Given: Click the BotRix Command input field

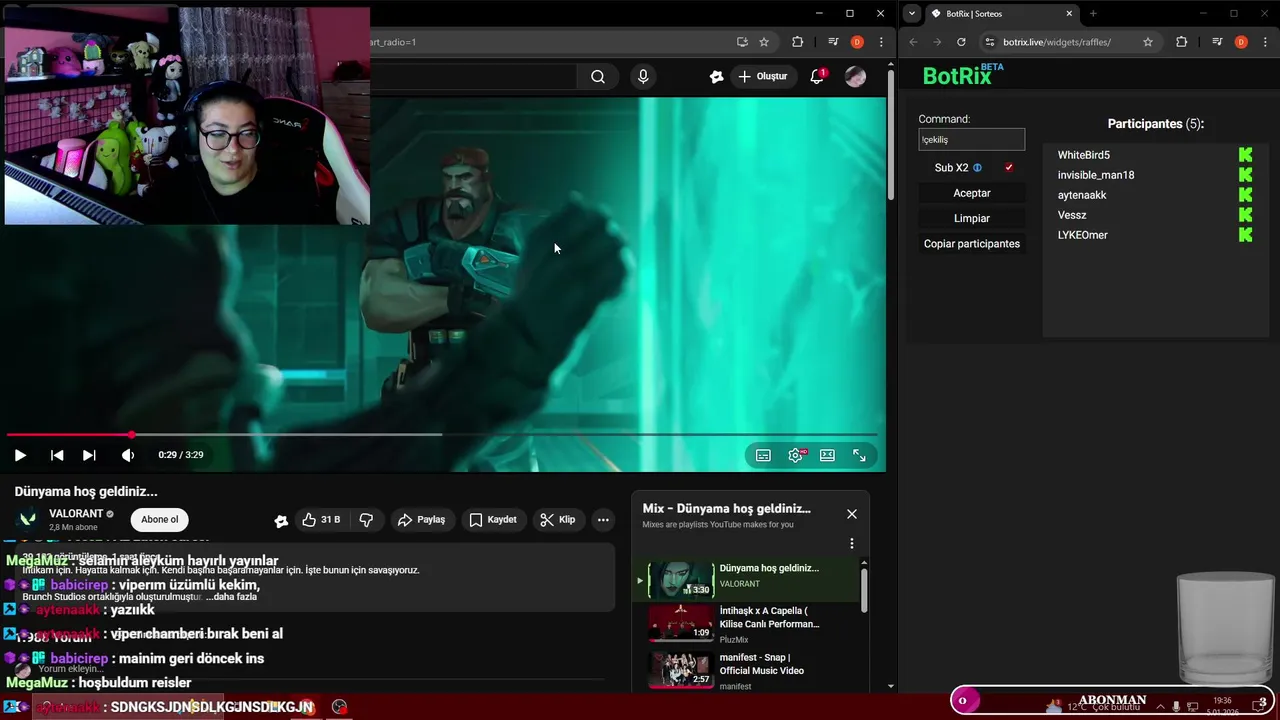Looking at the screenshot, I should coord(972,140).
